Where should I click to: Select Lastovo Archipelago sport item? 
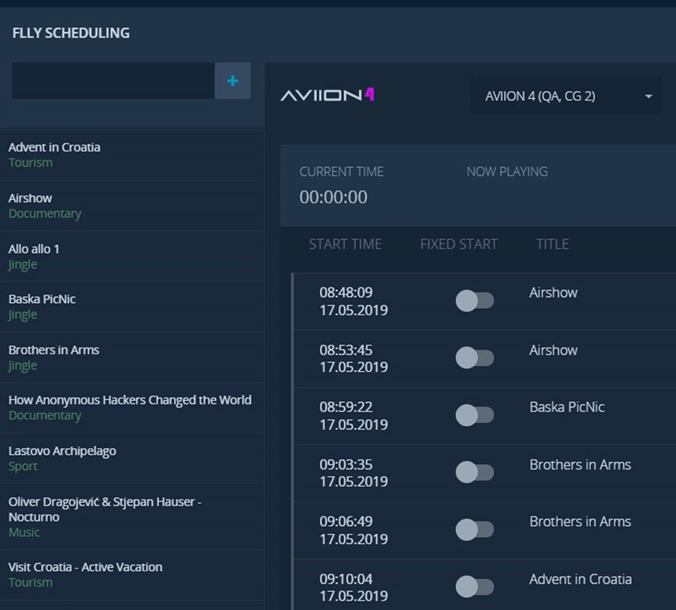pyautogui.click(x=62, y=458)
